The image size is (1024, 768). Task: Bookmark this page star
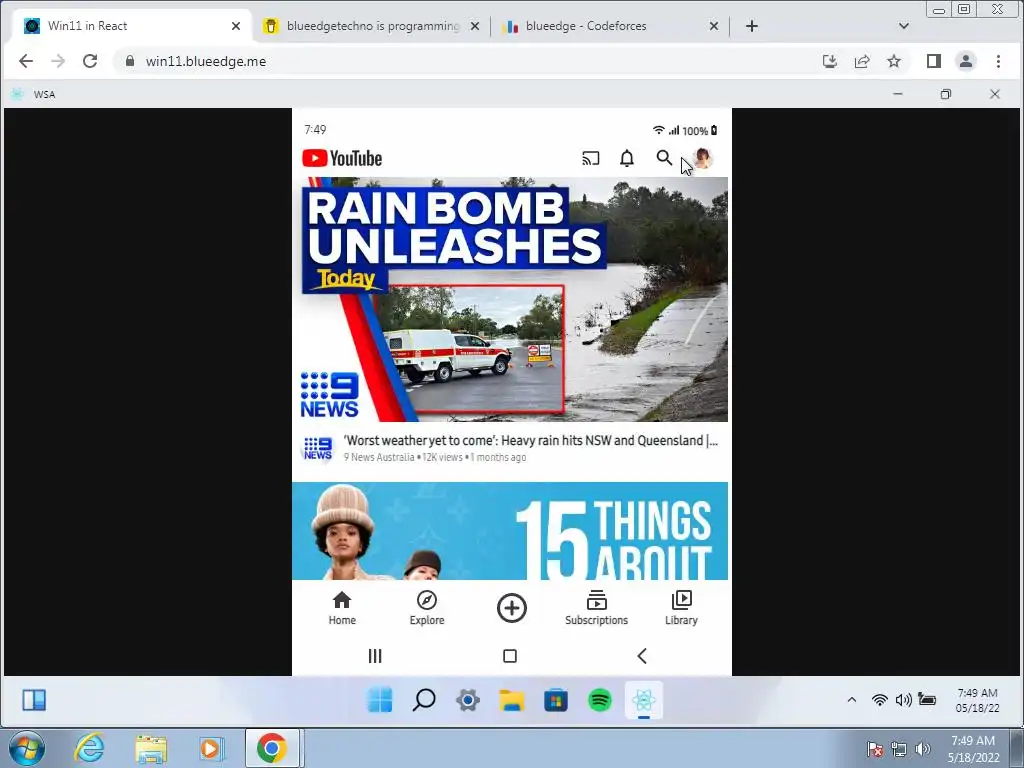coord(894,61)
